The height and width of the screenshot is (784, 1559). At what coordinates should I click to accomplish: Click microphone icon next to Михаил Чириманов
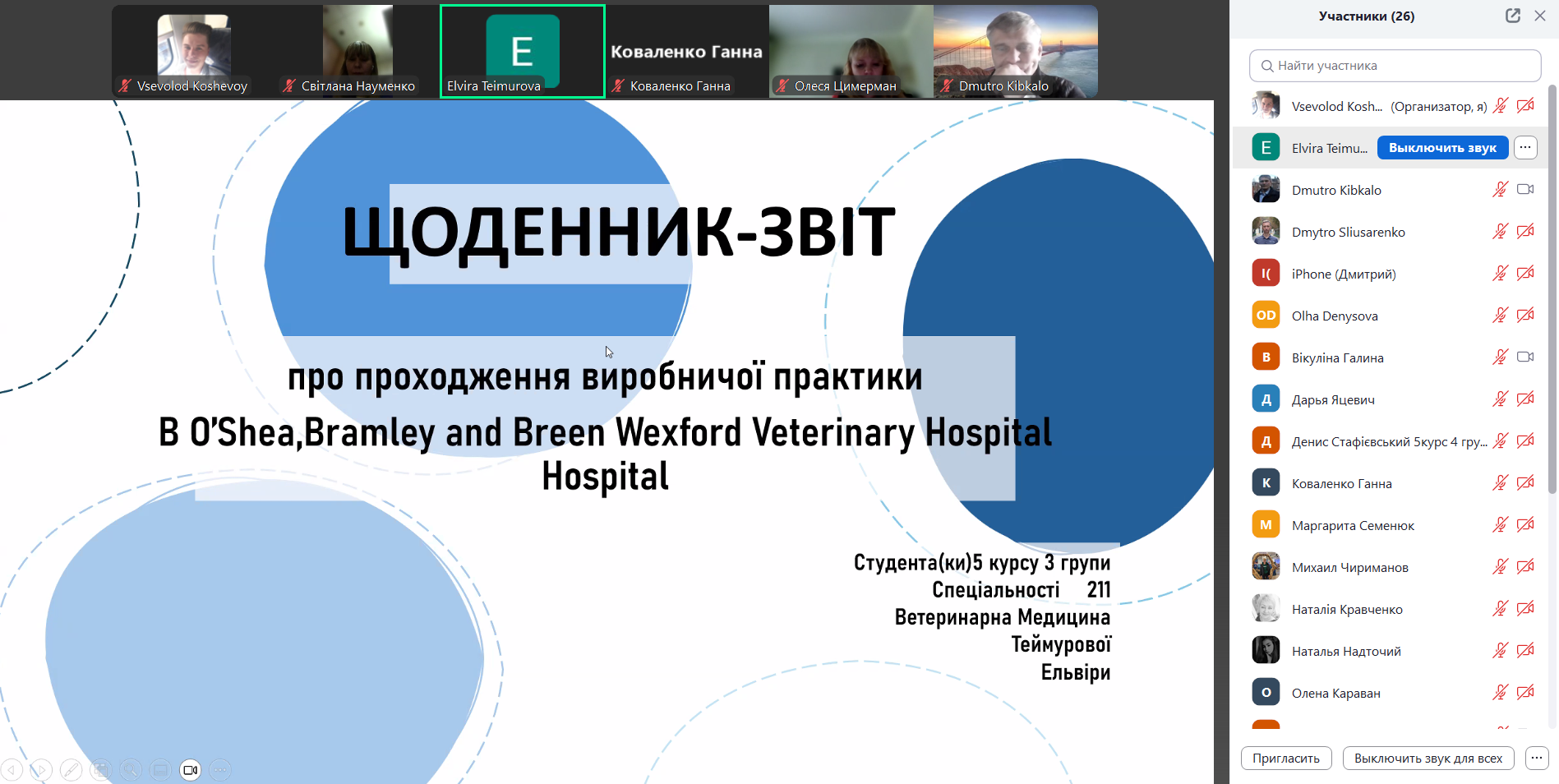click(1501, 567)
